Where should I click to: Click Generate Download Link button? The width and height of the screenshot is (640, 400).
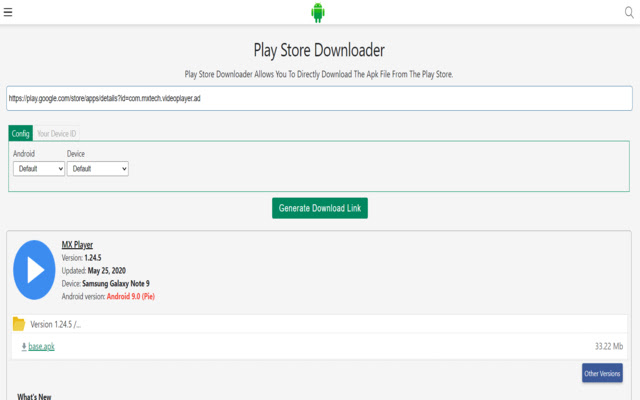320,208
